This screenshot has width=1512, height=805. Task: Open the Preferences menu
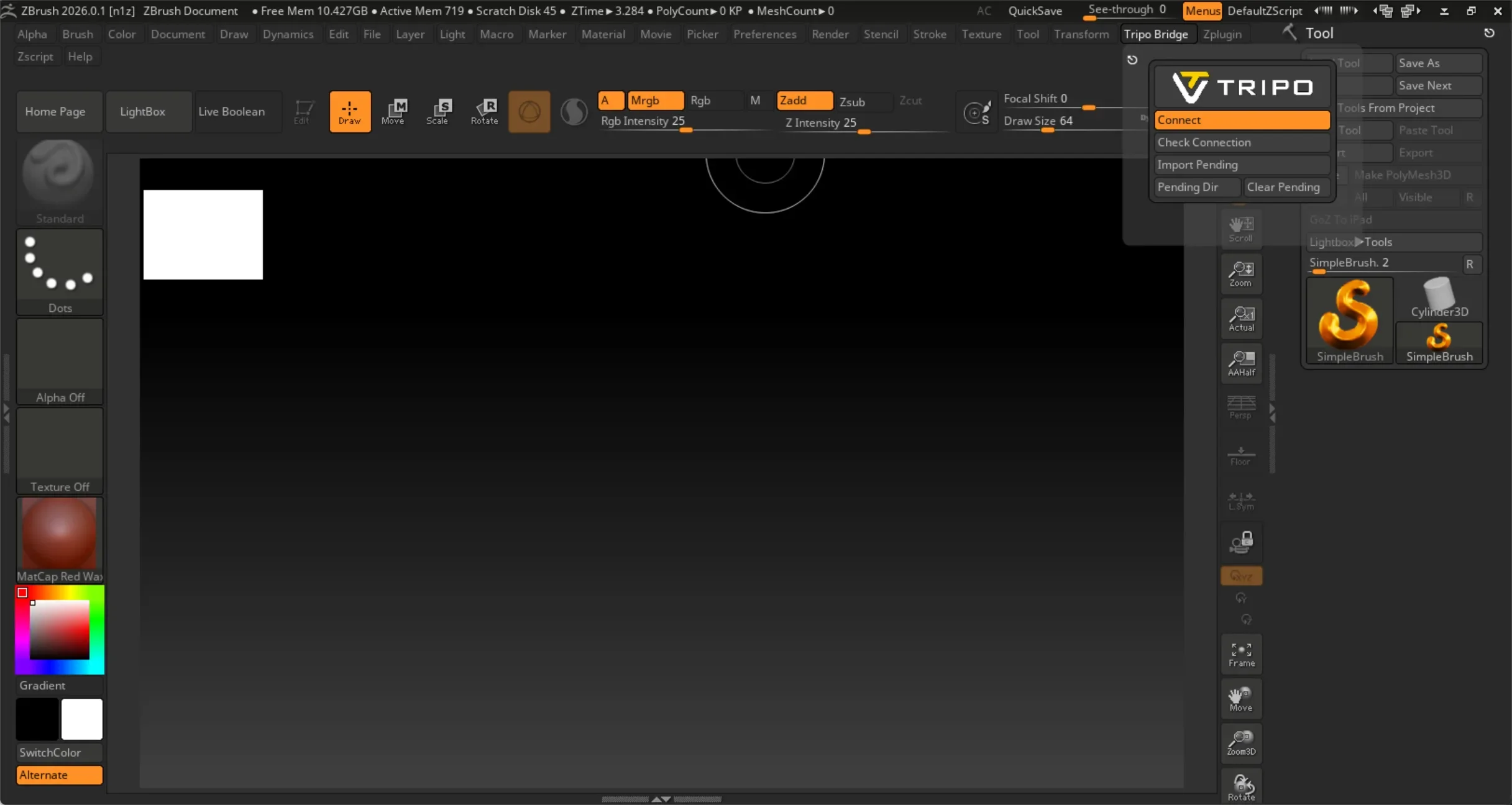765,34
